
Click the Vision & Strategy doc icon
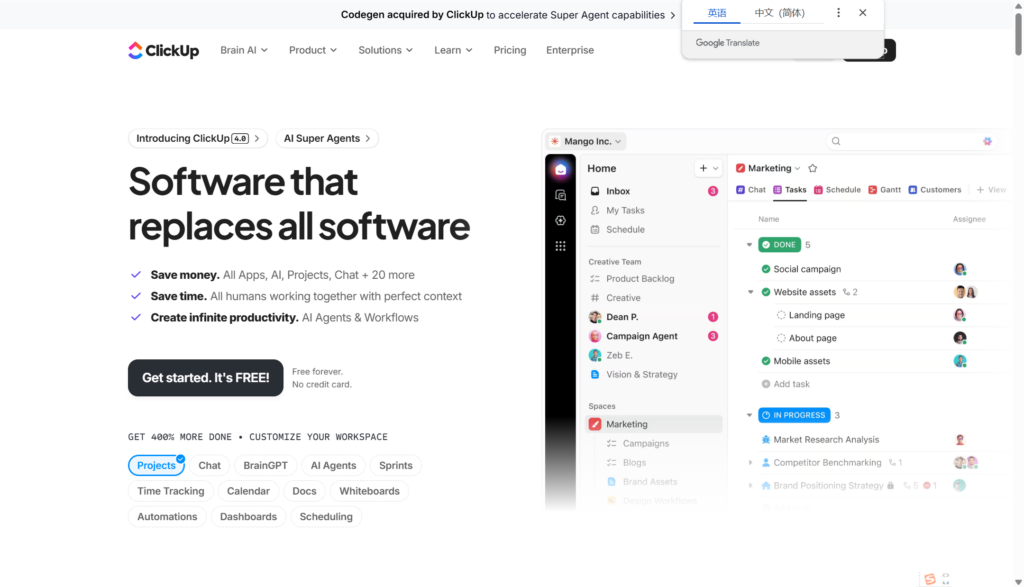(595, 375)
